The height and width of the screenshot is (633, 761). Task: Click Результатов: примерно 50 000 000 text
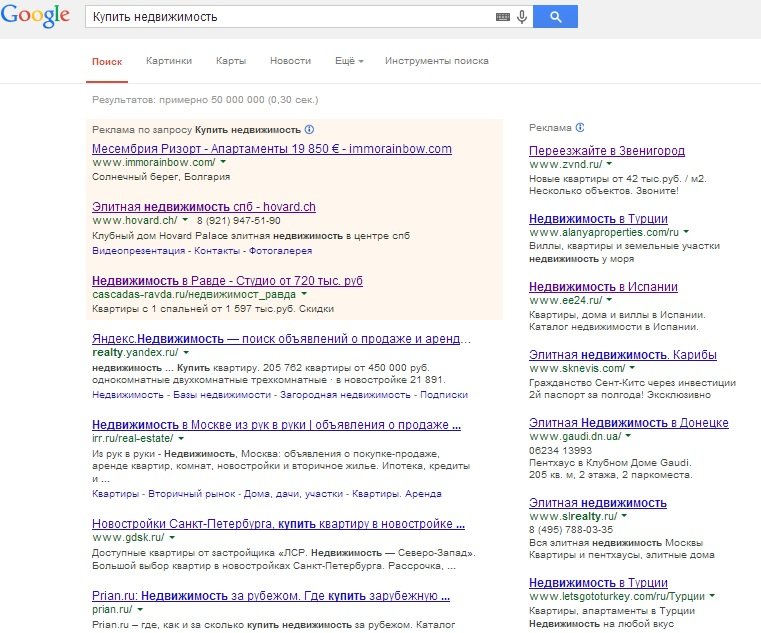click(205, 100)
